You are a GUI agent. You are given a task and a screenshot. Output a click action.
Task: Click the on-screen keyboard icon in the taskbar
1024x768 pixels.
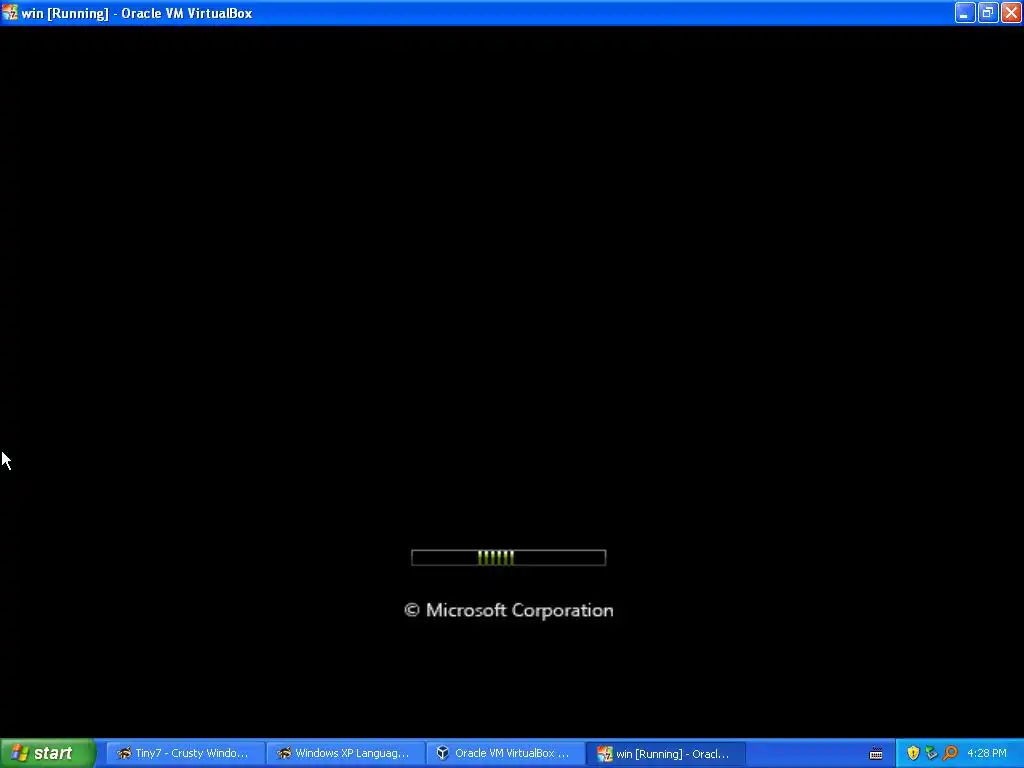click(876, 754)
